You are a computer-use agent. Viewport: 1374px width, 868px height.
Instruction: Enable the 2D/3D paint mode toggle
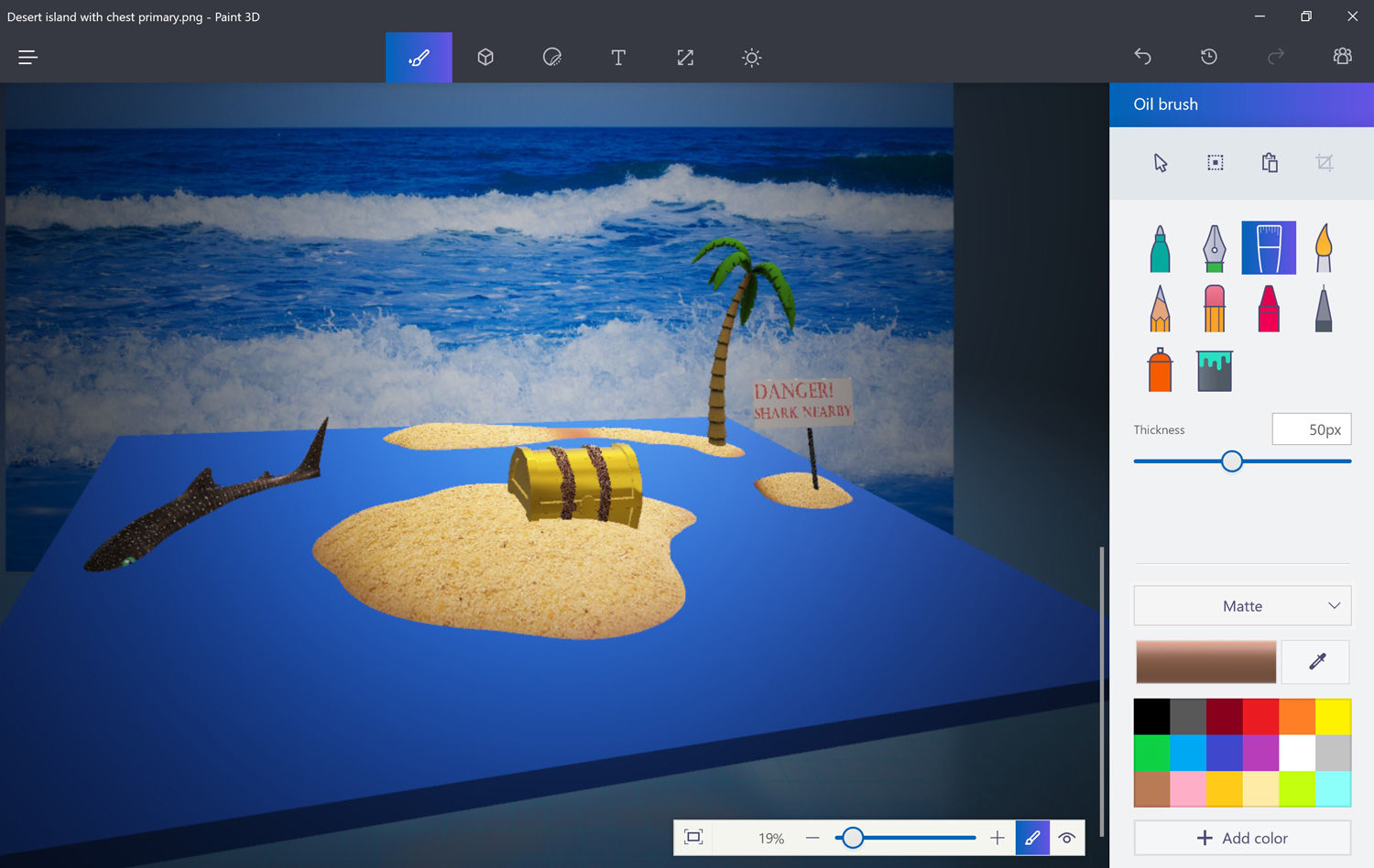pyautogui.click(x=1032, y=838)
